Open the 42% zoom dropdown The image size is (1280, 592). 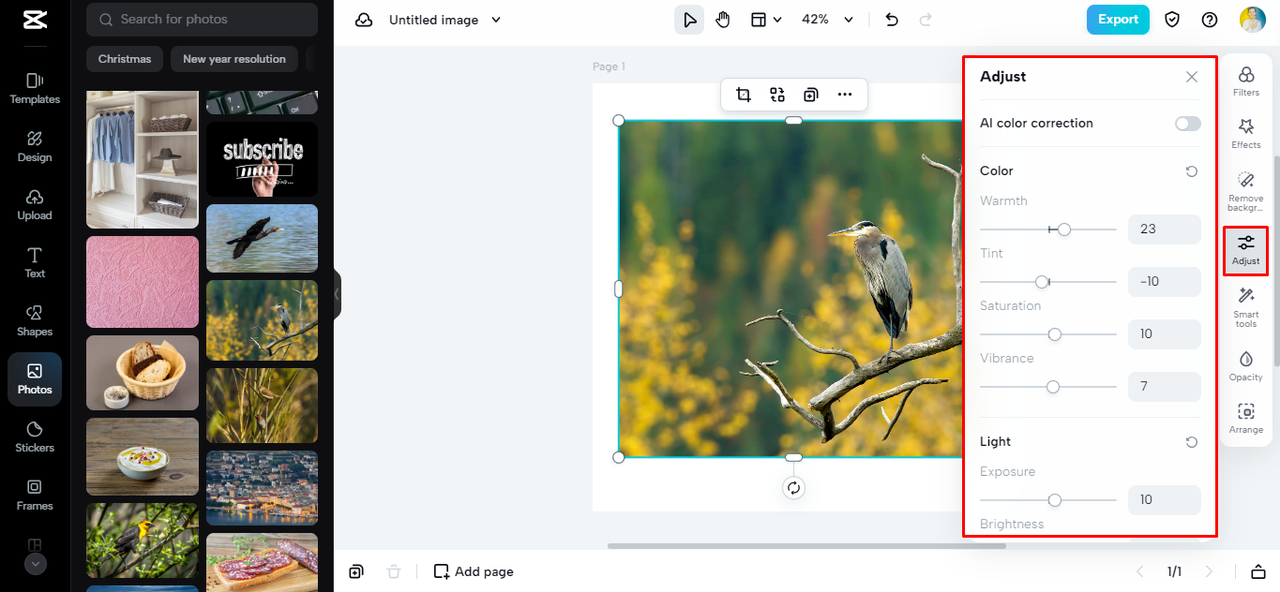[828, 20]
